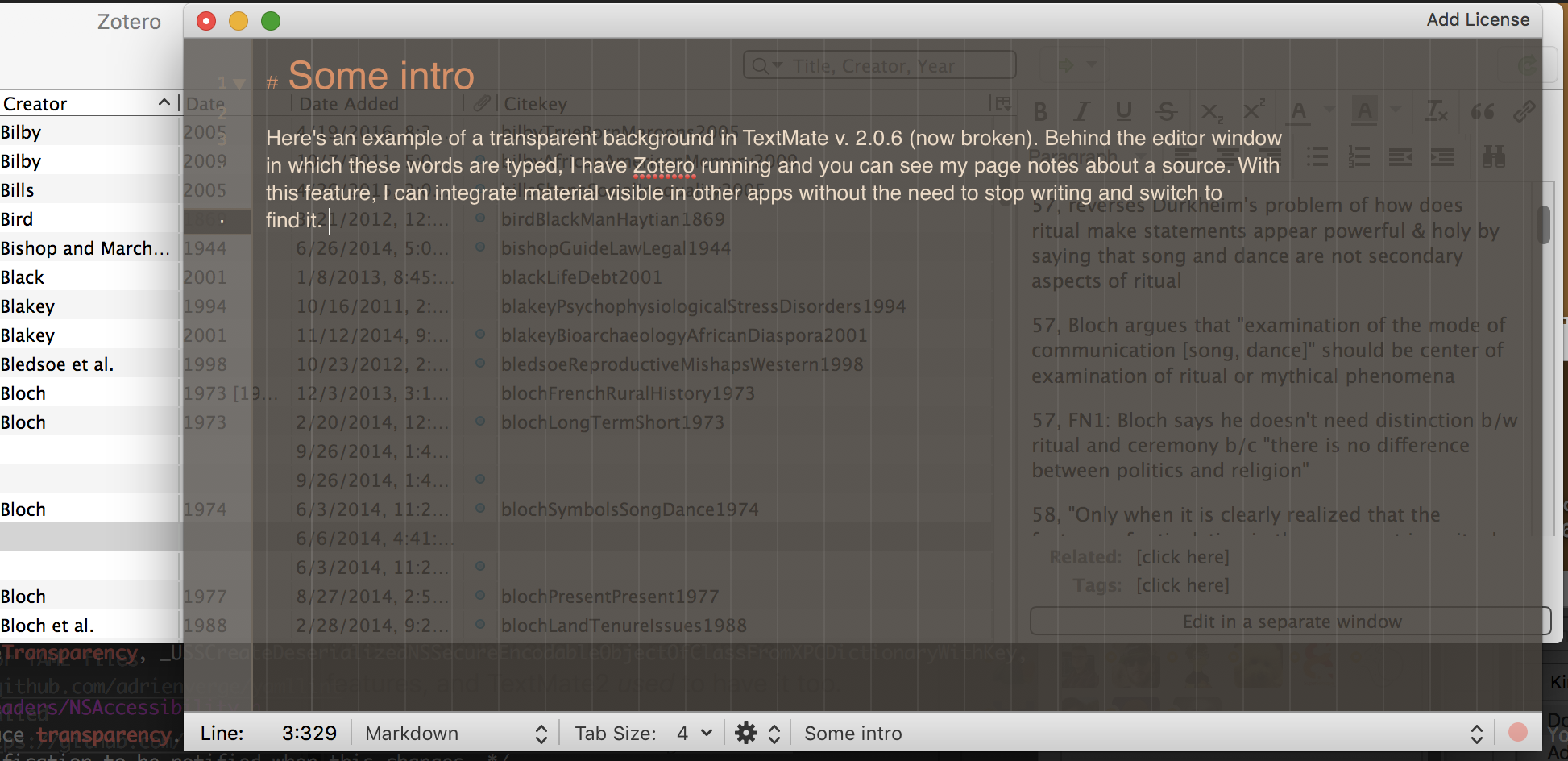1568x761 pixels.
Task: Sort Zotero items by Date column
Action: pyautogui.click(x=205, y=104)
